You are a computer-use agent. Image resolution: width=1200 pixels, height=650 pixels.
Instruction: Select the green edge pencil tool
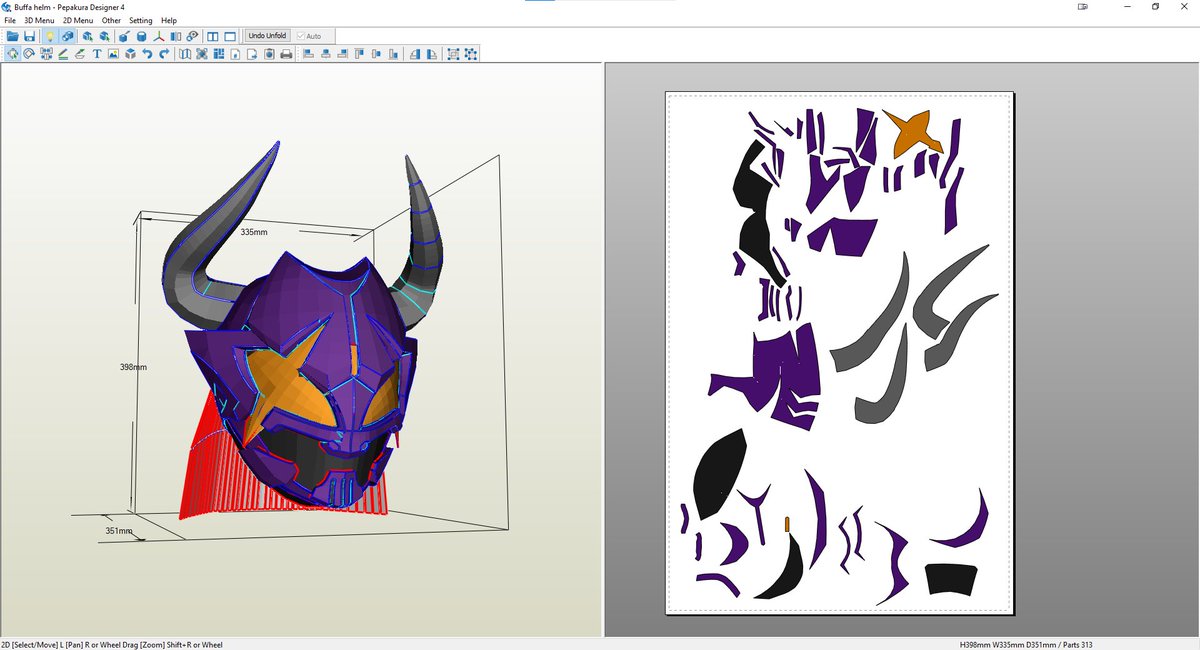click(63, 53)
